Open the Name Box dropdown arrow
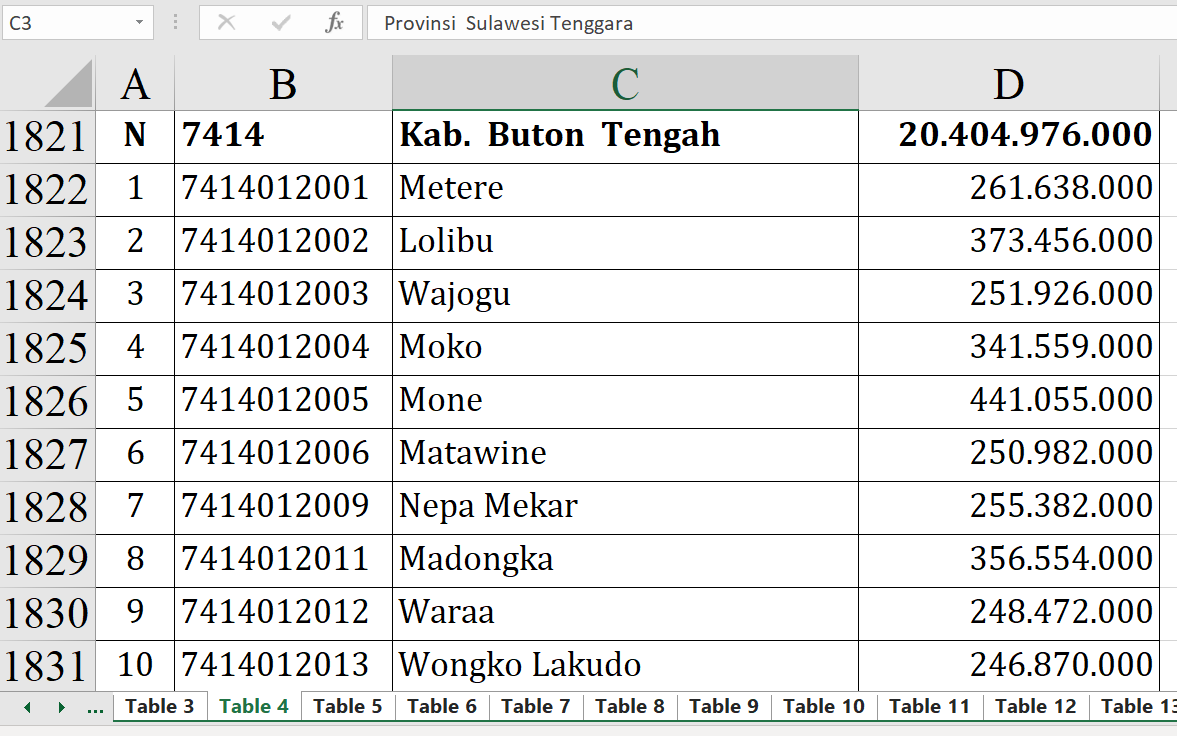 (x=138, y=22)
